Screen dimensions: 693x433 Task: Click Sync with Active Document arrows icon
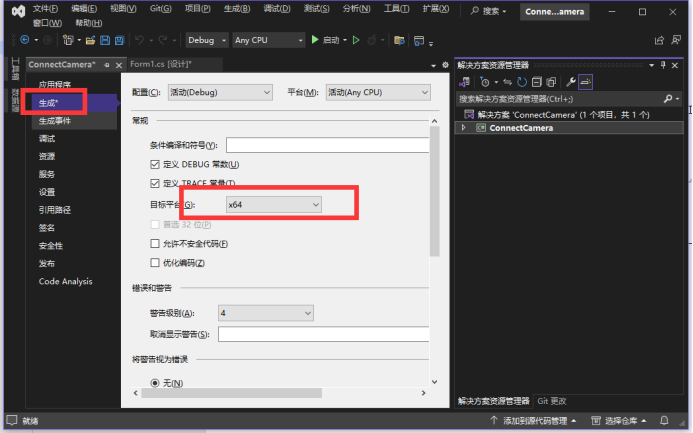pos(507,82)
